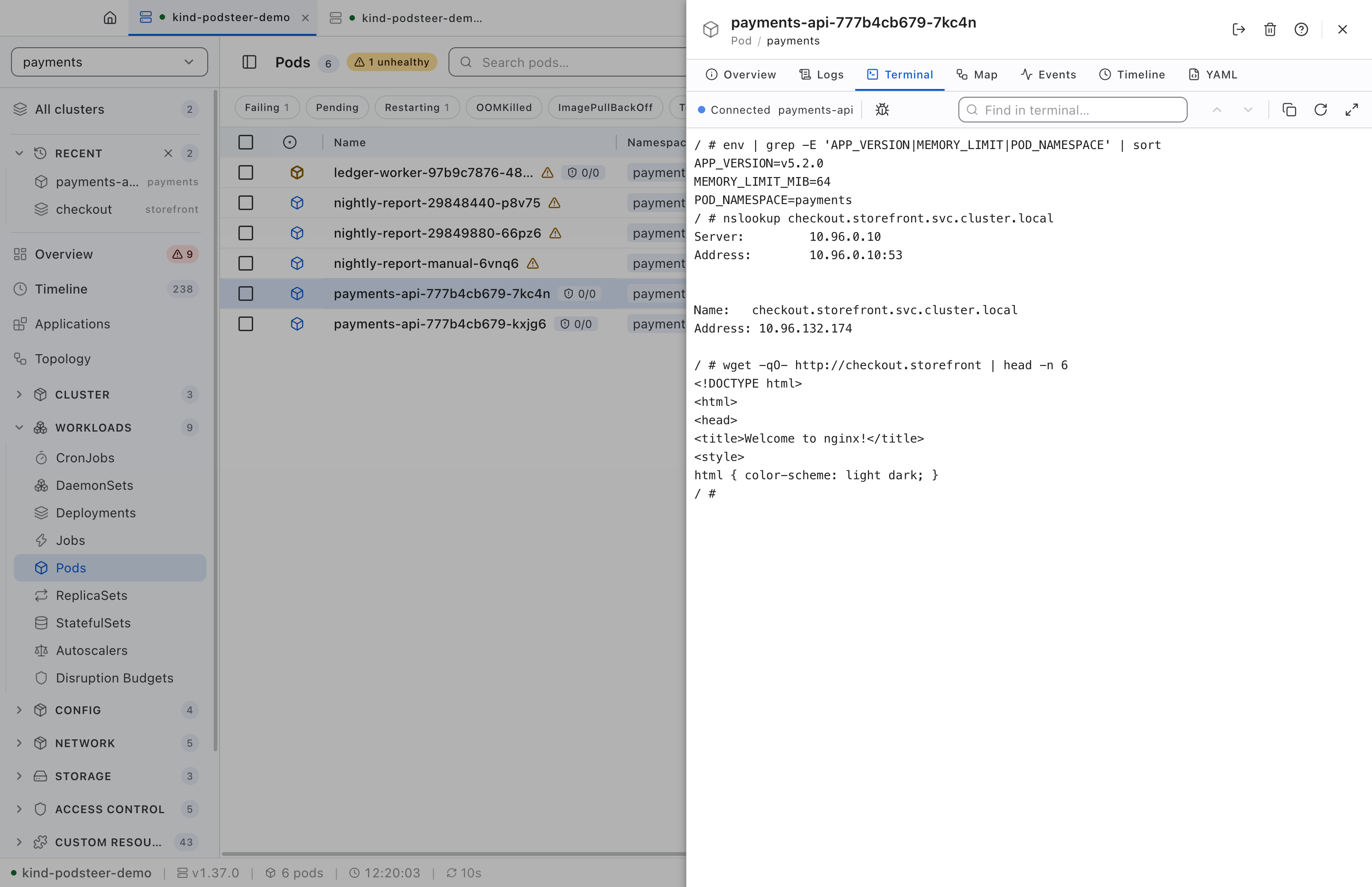Copy terminal output with the copy icon
This screenshot has width=1372, height=887.
(1289, 110)
